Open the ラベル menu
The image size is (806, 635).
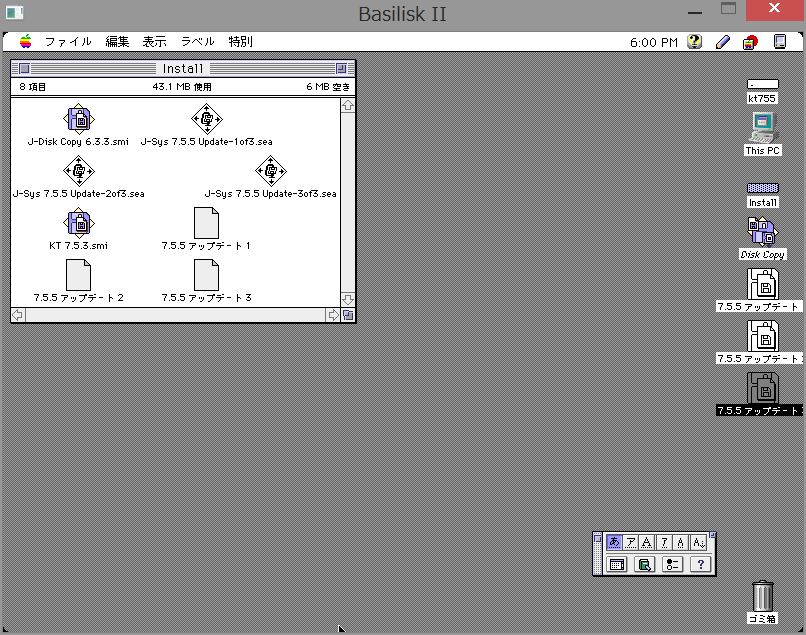click(x=197, y=42)
